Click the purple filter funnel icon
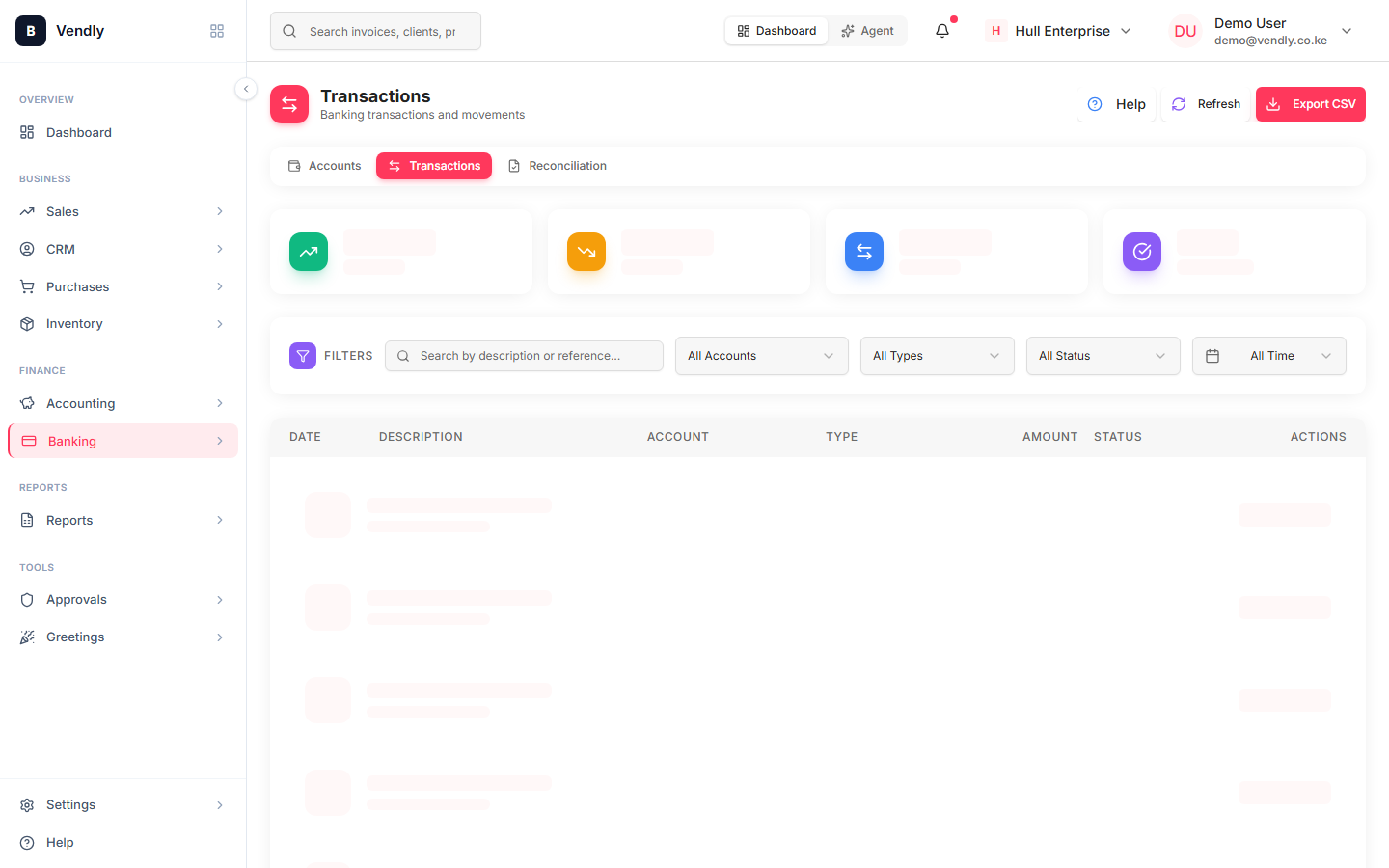The image size is (1389, 868). click(x=303, y=356)
